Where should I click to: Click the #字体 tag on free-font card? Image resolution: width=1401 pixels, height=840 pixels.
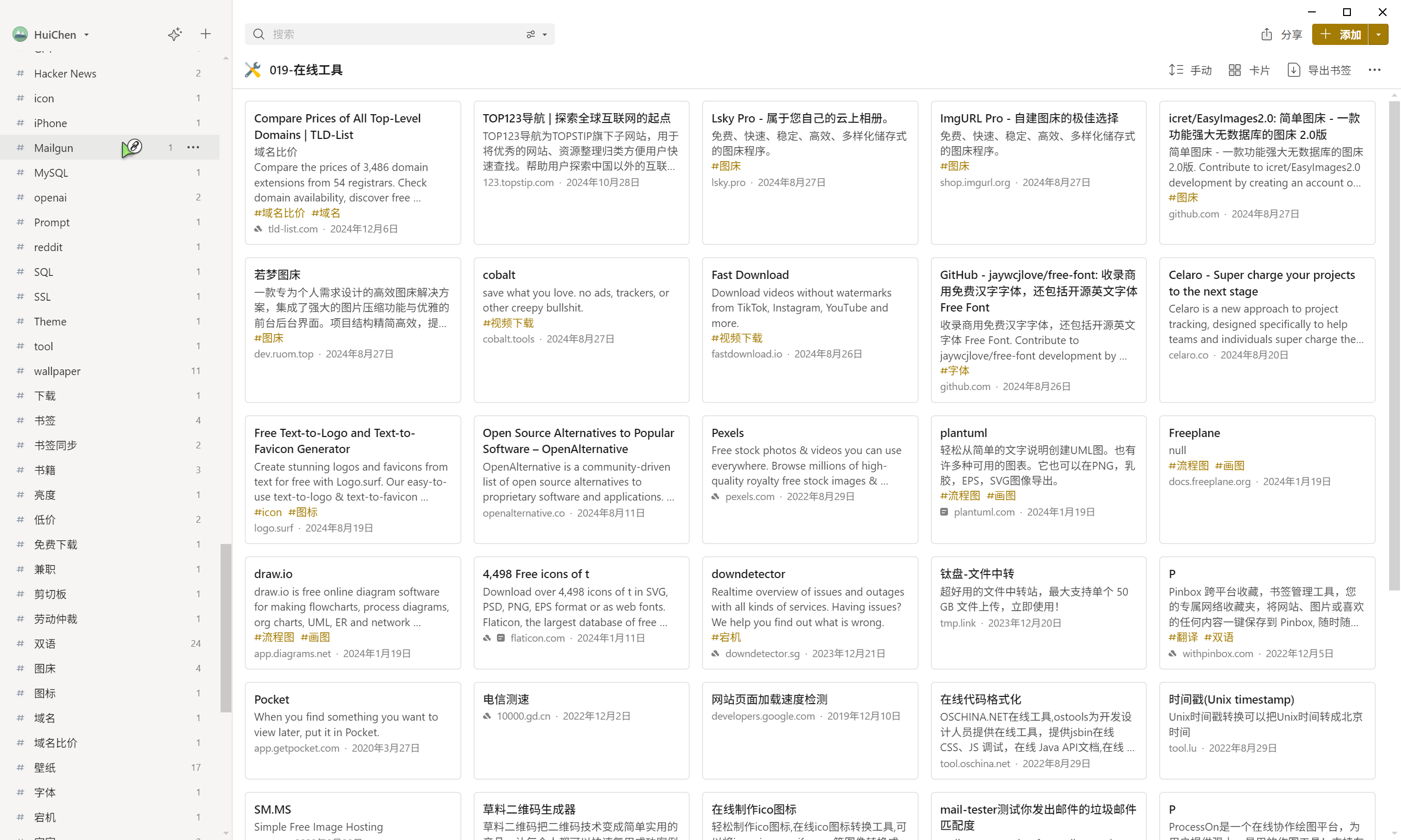pyautogui.click(x=954, y=370)
